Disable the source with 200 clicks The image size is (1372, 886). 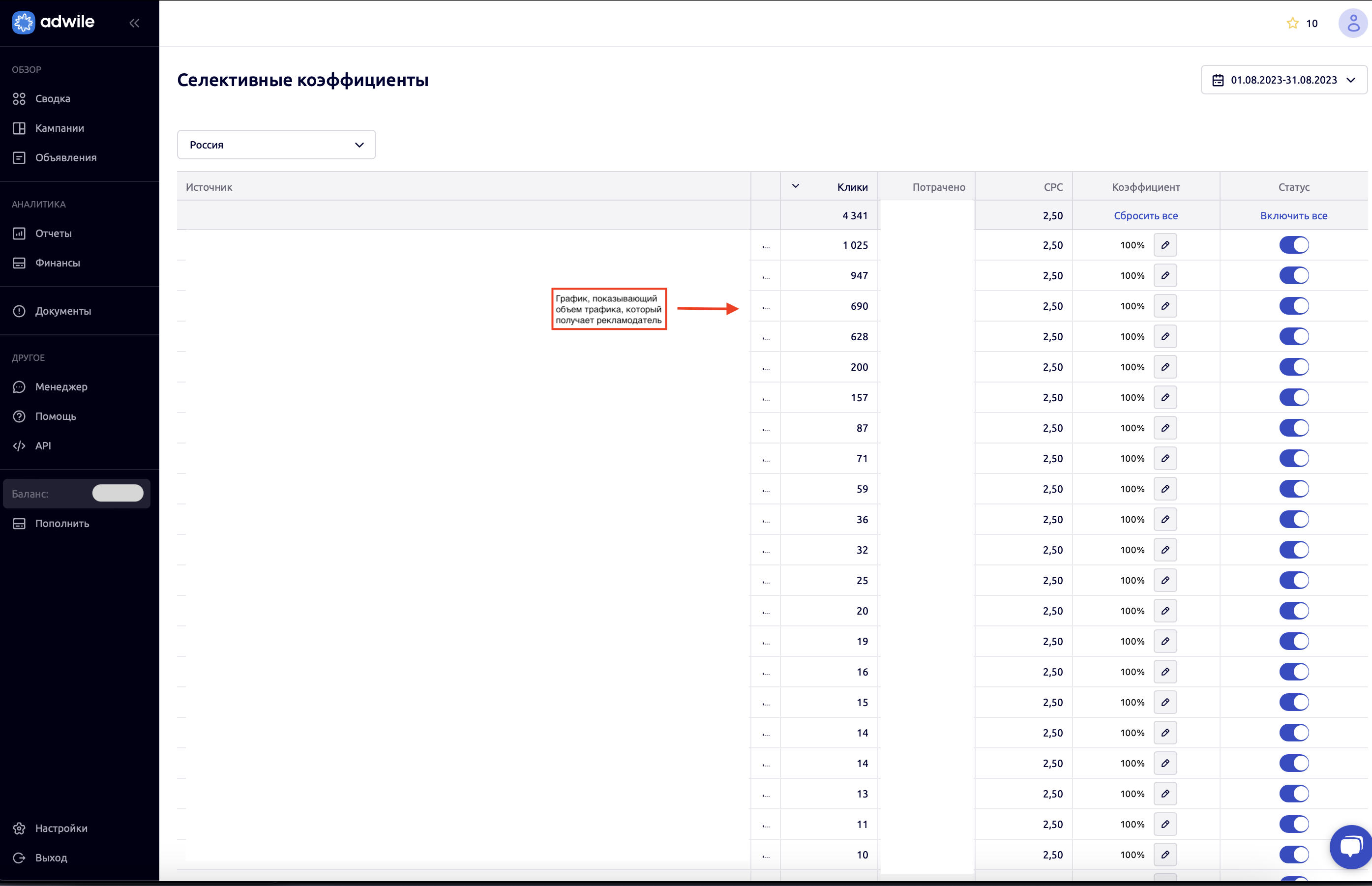pyautogui.click(x=1294, y=367)
